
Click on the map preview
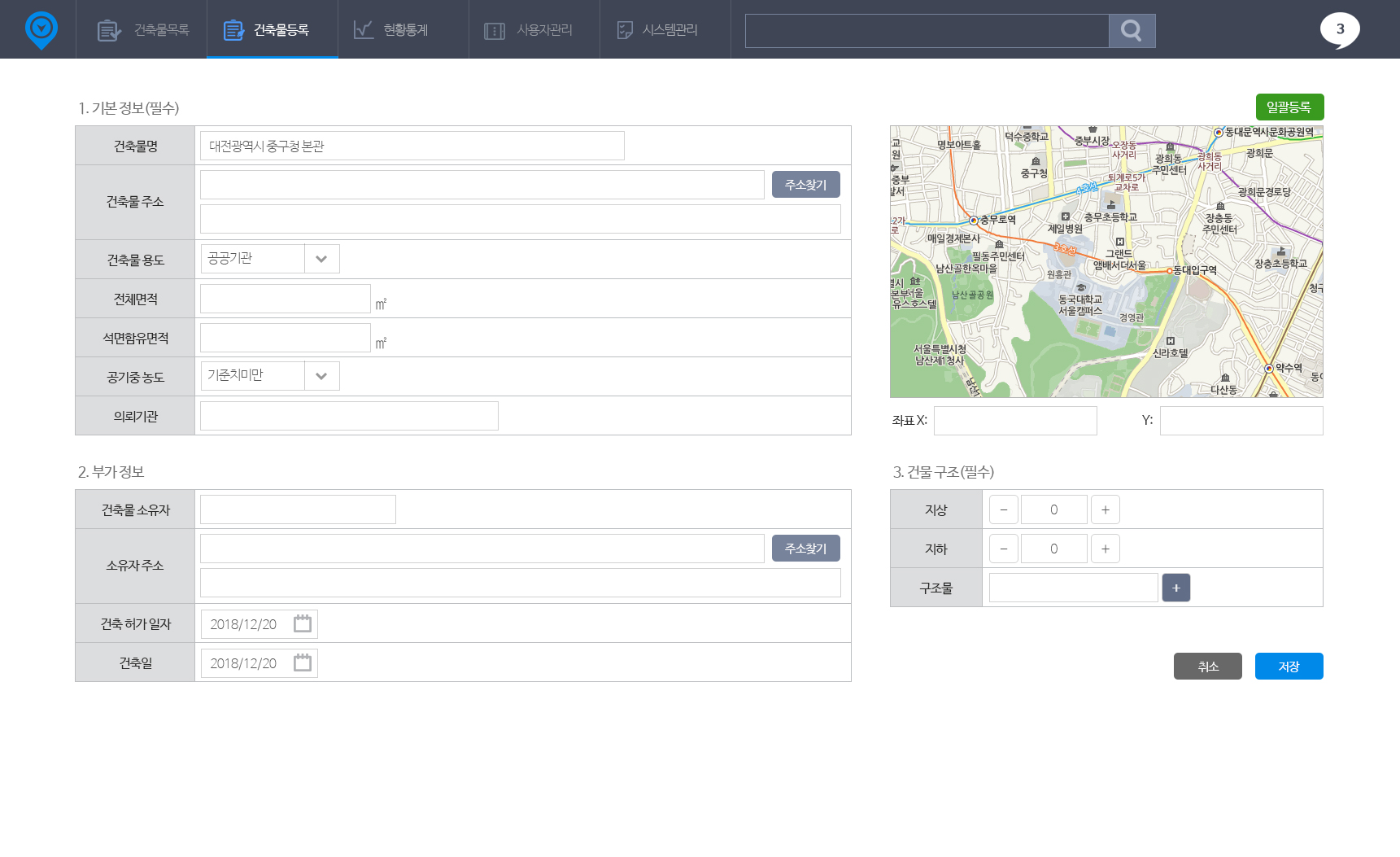click(1106, 261)
